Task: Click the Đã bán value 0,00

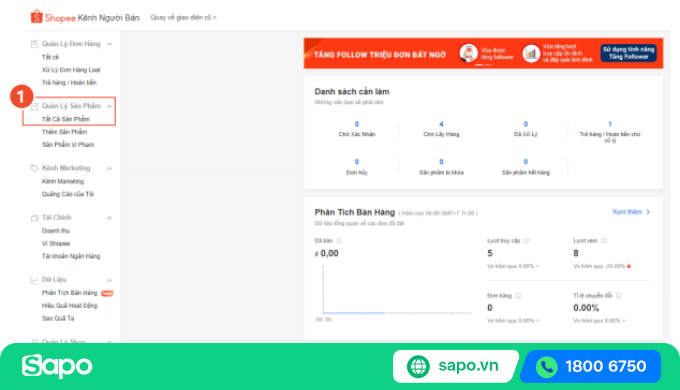Action: point(327,253)
